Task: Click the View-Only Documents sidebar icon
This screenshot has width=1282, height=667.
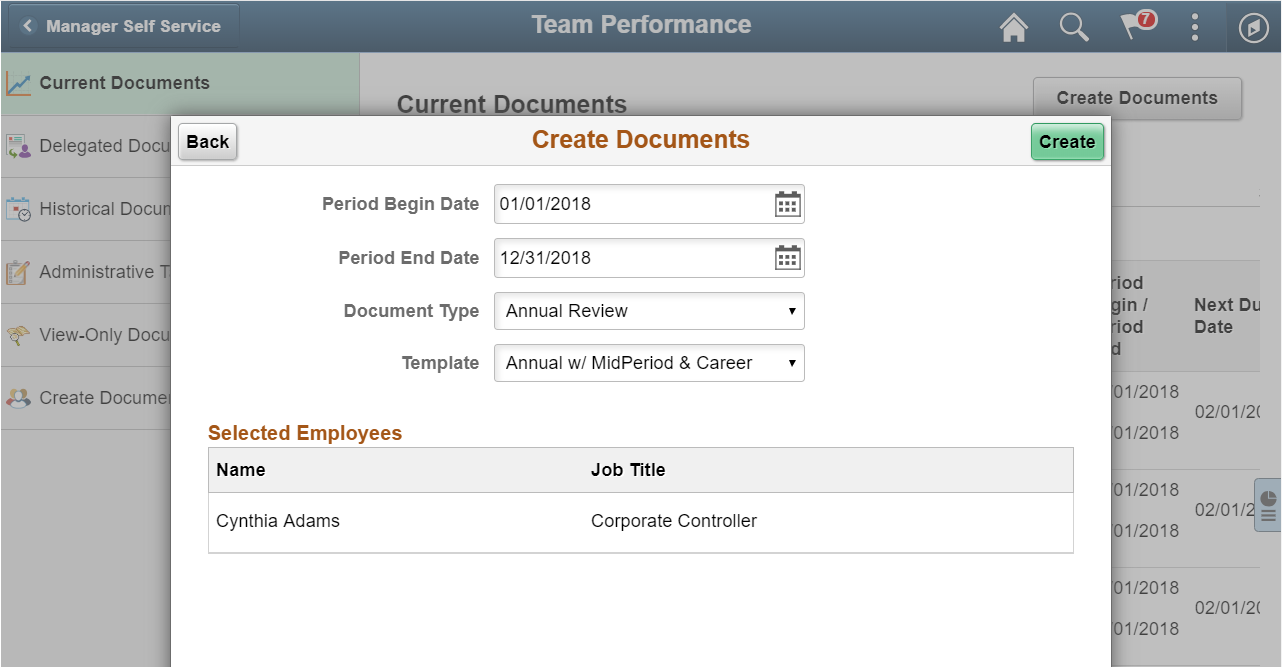Action: (18, 335)
